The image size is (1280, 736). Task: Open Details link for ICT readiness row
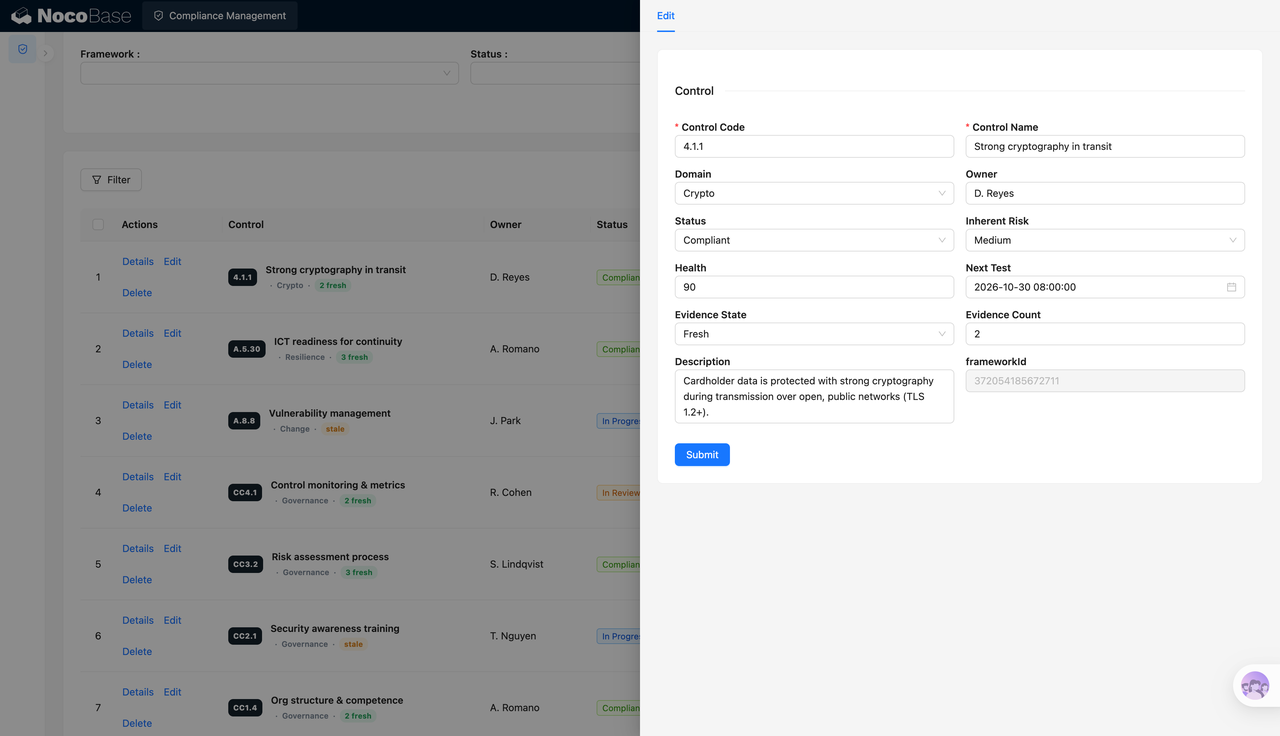coord(138,334)
